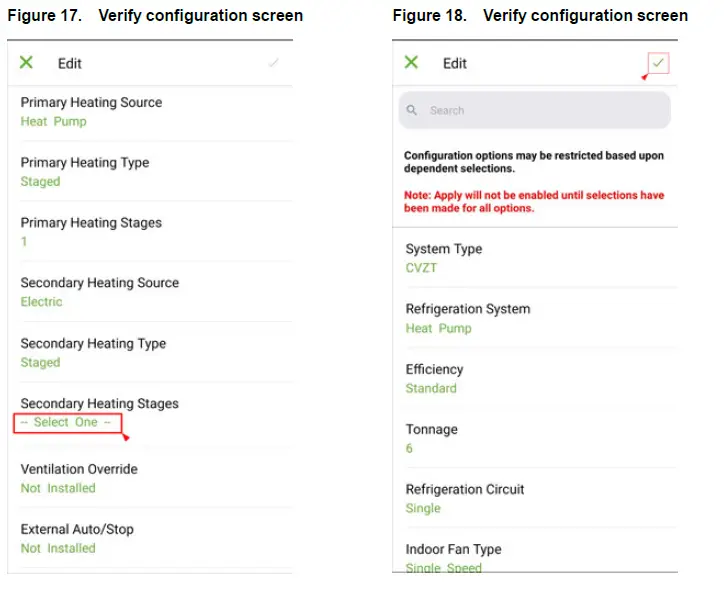Change Secondary Heating Source Electric option

[x=41, y=301]
